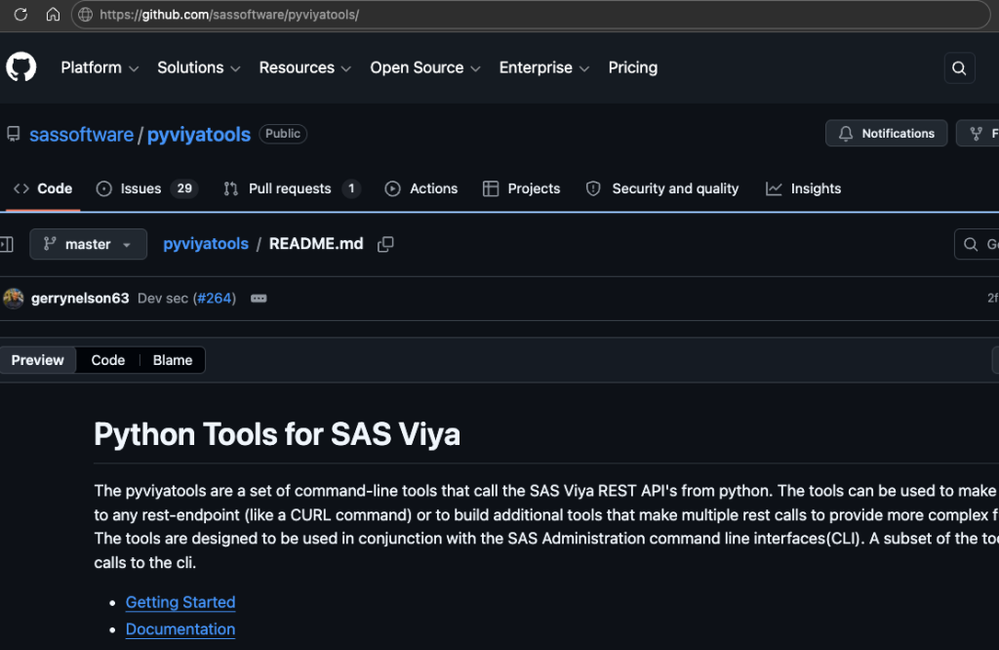
Task: Expand commit message ellipsis
Action: [x=259, y=298]
